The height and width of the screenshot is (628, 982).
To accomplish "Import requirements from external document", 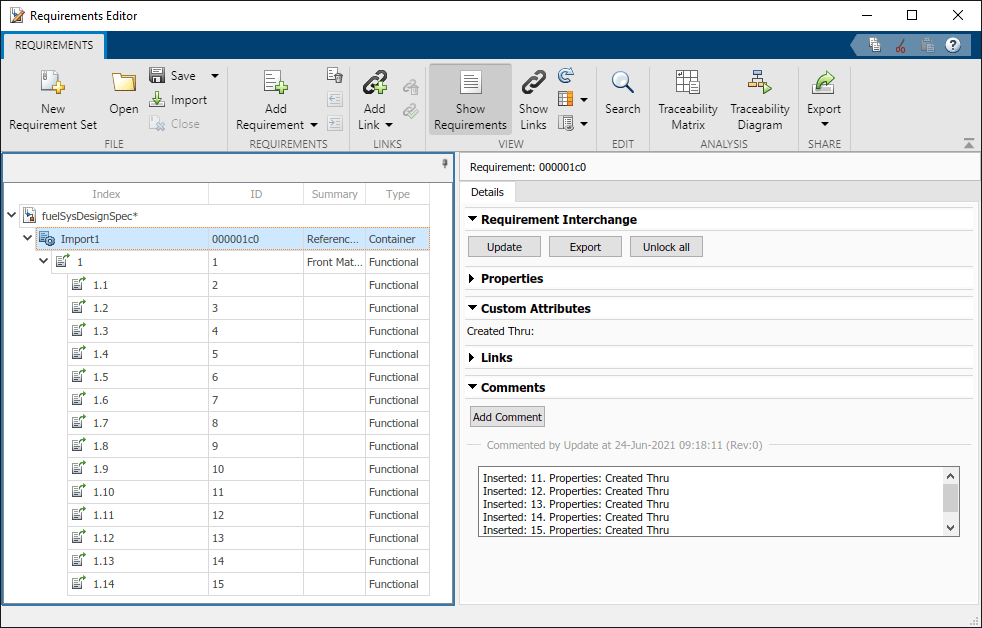I will point(184,100).
